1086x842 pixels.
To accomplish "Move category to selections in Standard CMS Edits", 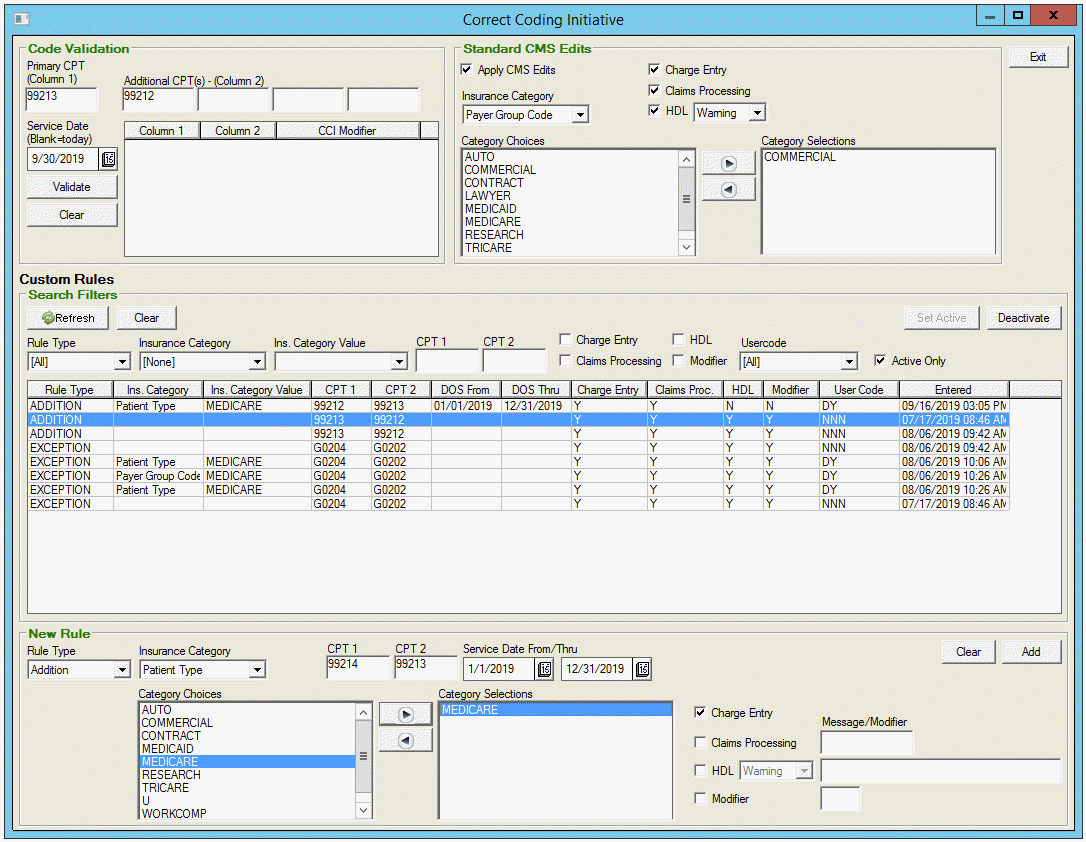I will click(728, 163).
